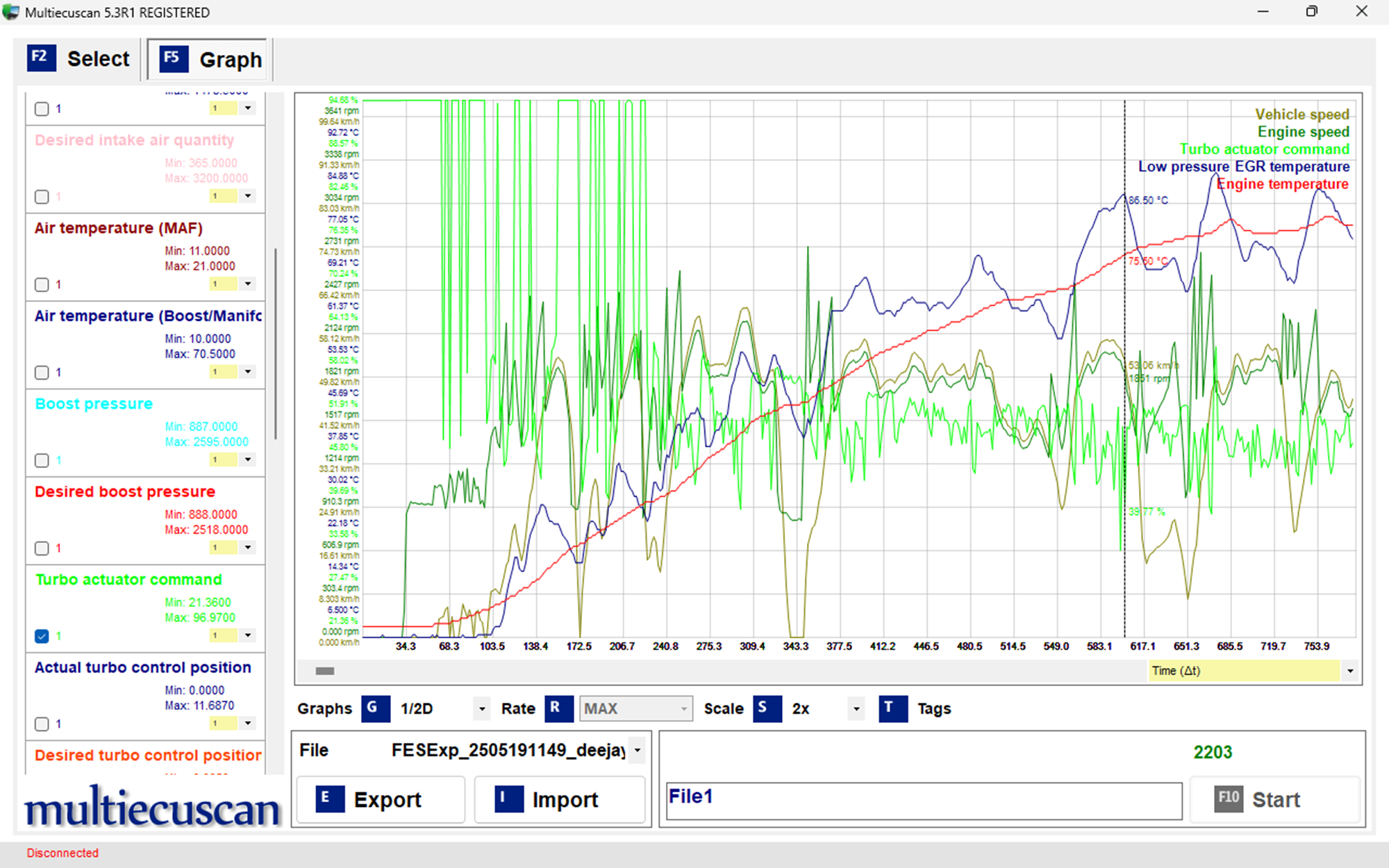Click the Import button
The height and width of the screenshot is (868, 1389).
pyautogui.click(x=560, y=799)
